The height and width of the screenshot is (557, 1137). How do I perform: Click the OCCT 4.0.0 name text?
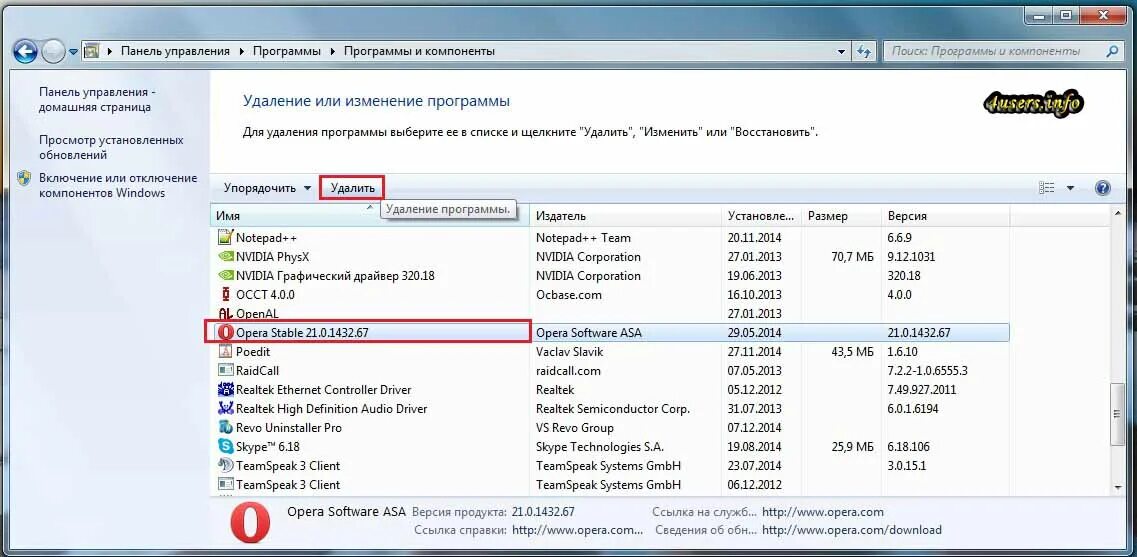coord(265,294)
